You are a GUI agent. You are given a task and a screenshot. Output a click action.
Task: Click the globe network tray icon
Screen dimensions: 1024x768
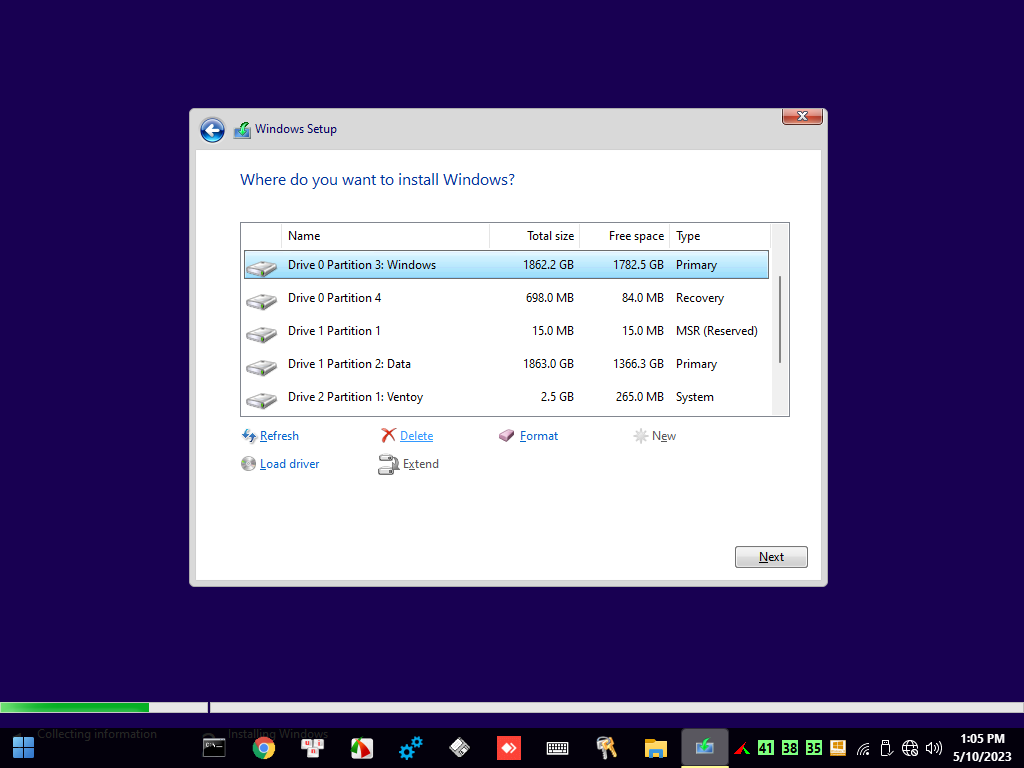click(910, 748)
